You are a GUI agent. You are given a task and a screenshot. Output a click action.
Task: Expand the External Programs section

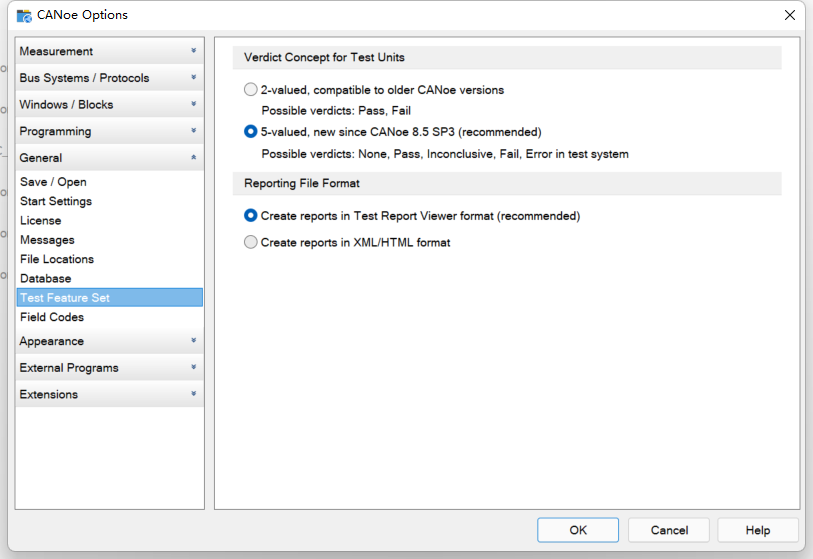pyautogui.click(x=109, y=368)
